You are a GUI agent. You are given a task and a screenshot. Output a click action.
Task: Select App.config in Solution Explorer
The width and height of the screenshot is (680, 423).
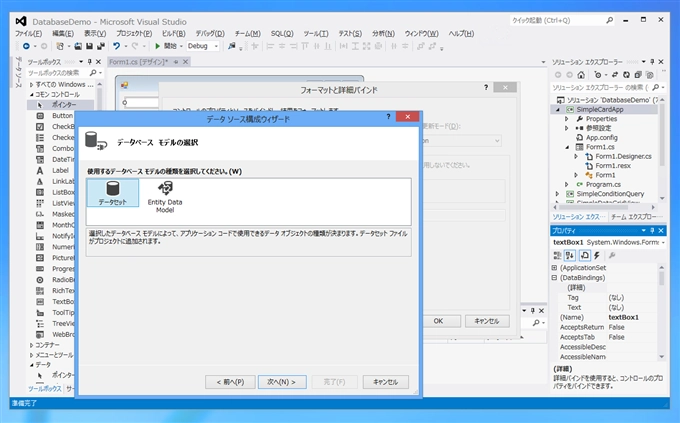(602, 138)
